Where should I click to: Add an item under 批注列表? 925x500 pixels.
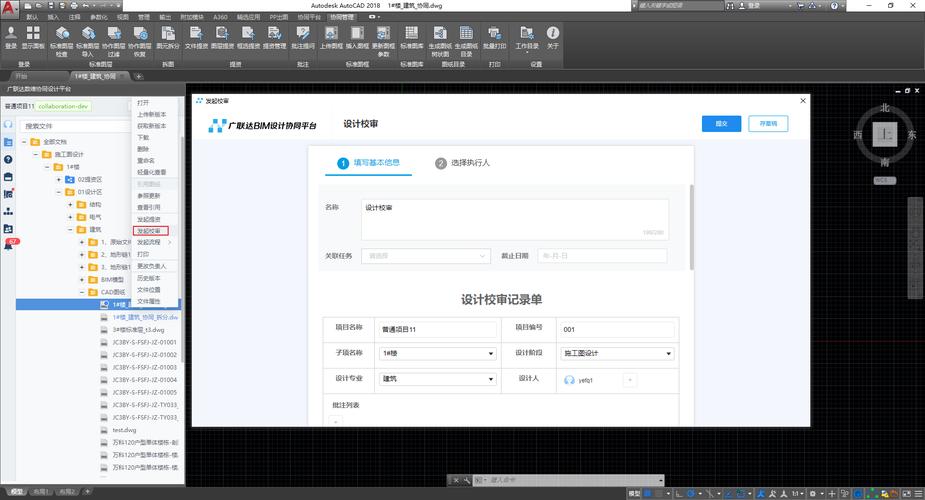click(x=335, y=420)
